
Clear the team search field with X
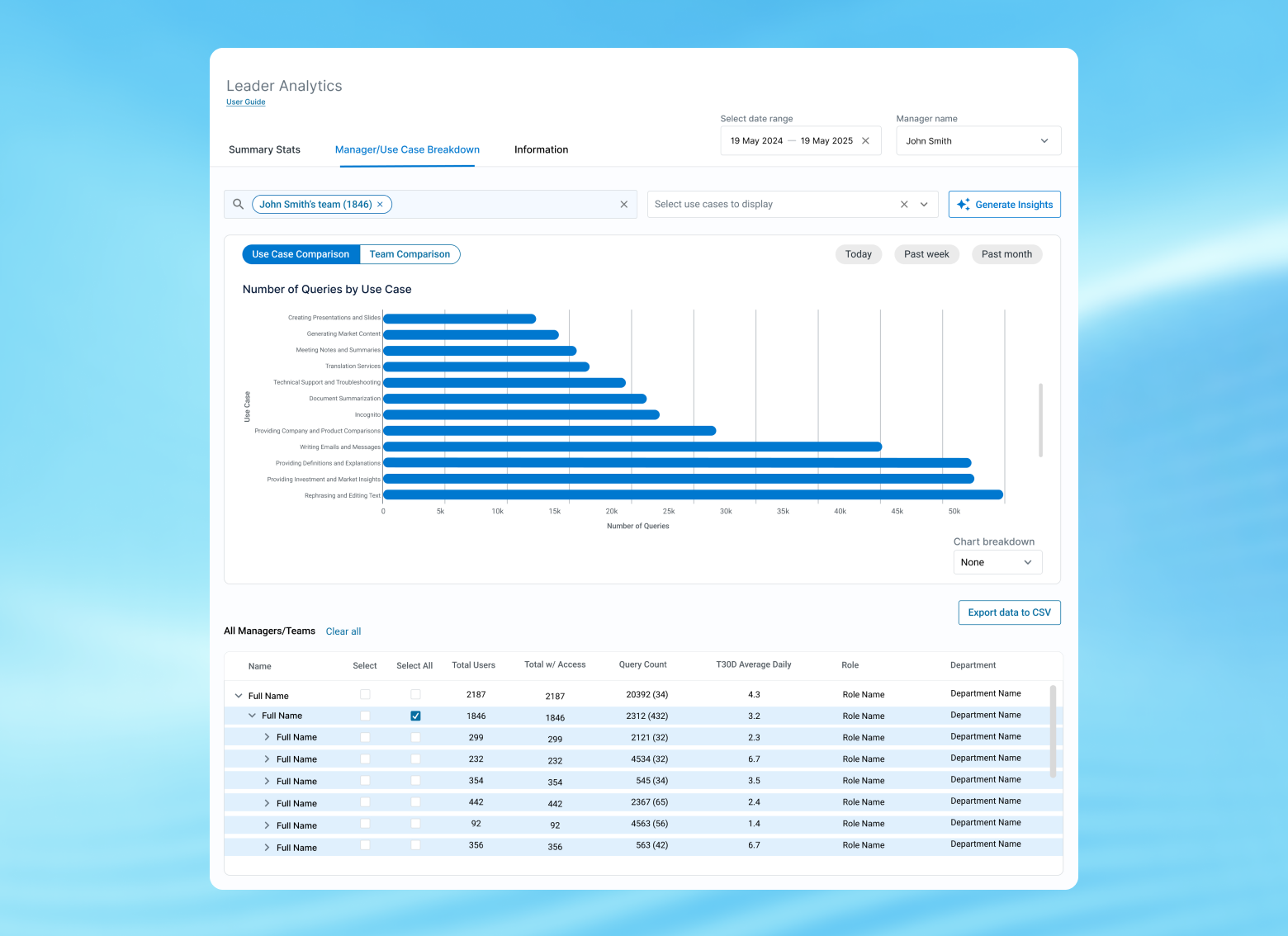pyautogui.click(x=624, y=205)
